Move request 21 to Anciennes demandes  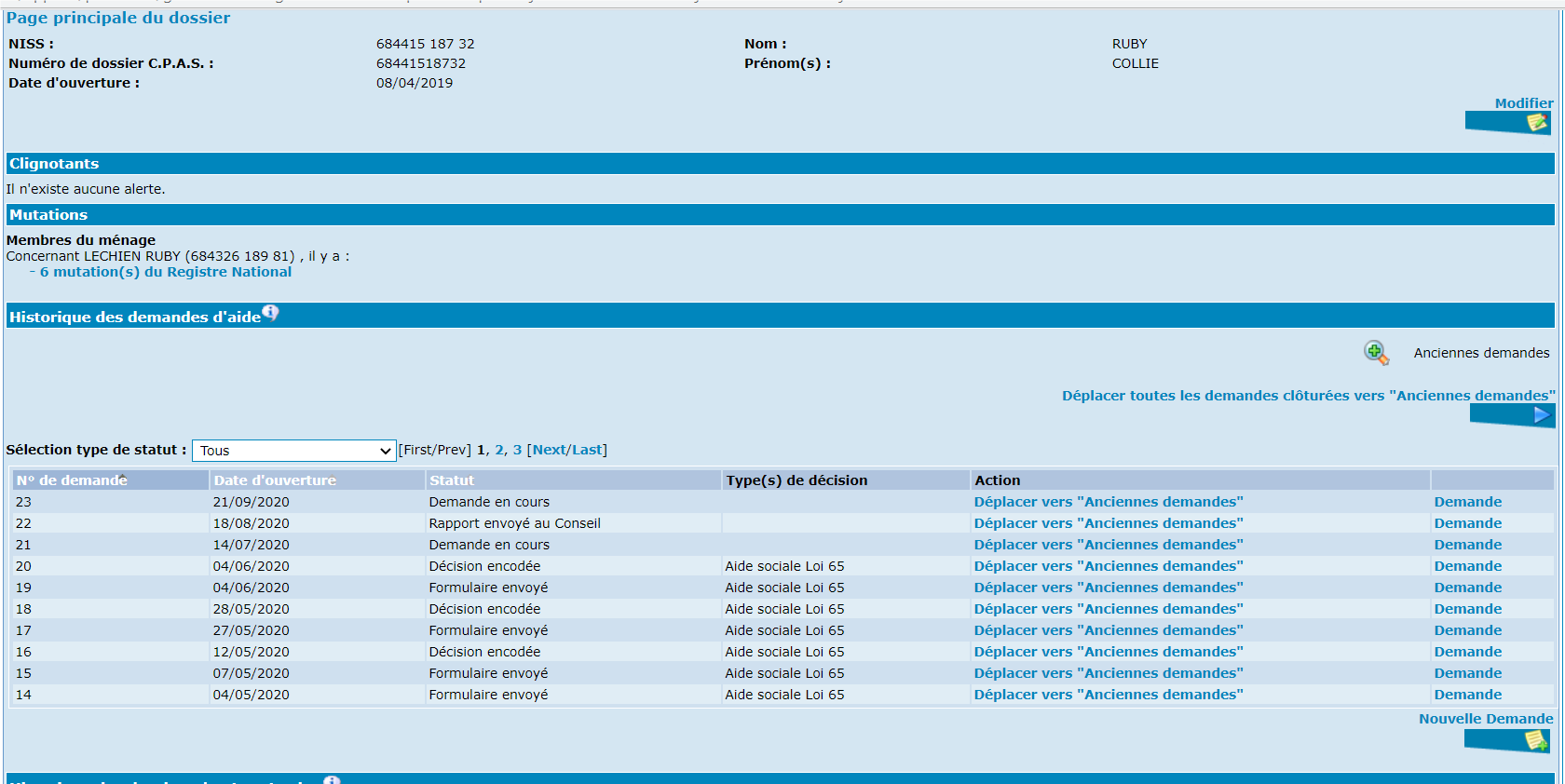point(1109,545)
